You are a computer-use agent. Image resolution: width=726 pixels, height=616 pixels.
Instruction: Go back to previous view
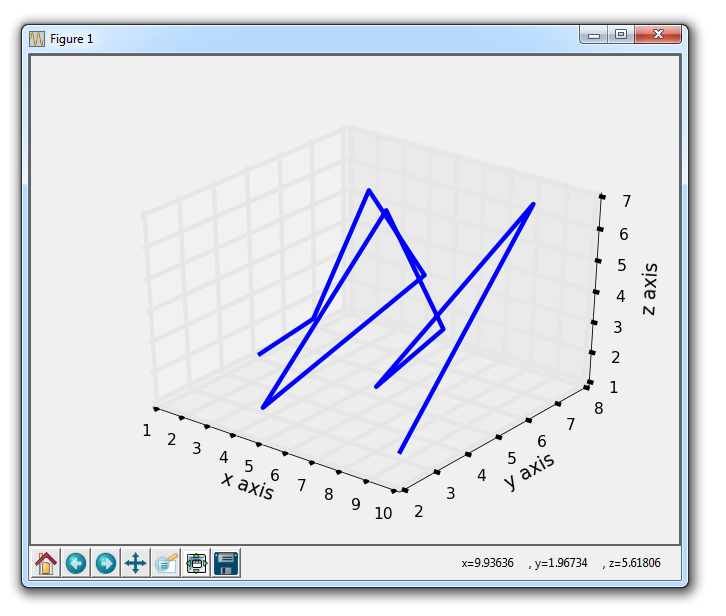76,563
